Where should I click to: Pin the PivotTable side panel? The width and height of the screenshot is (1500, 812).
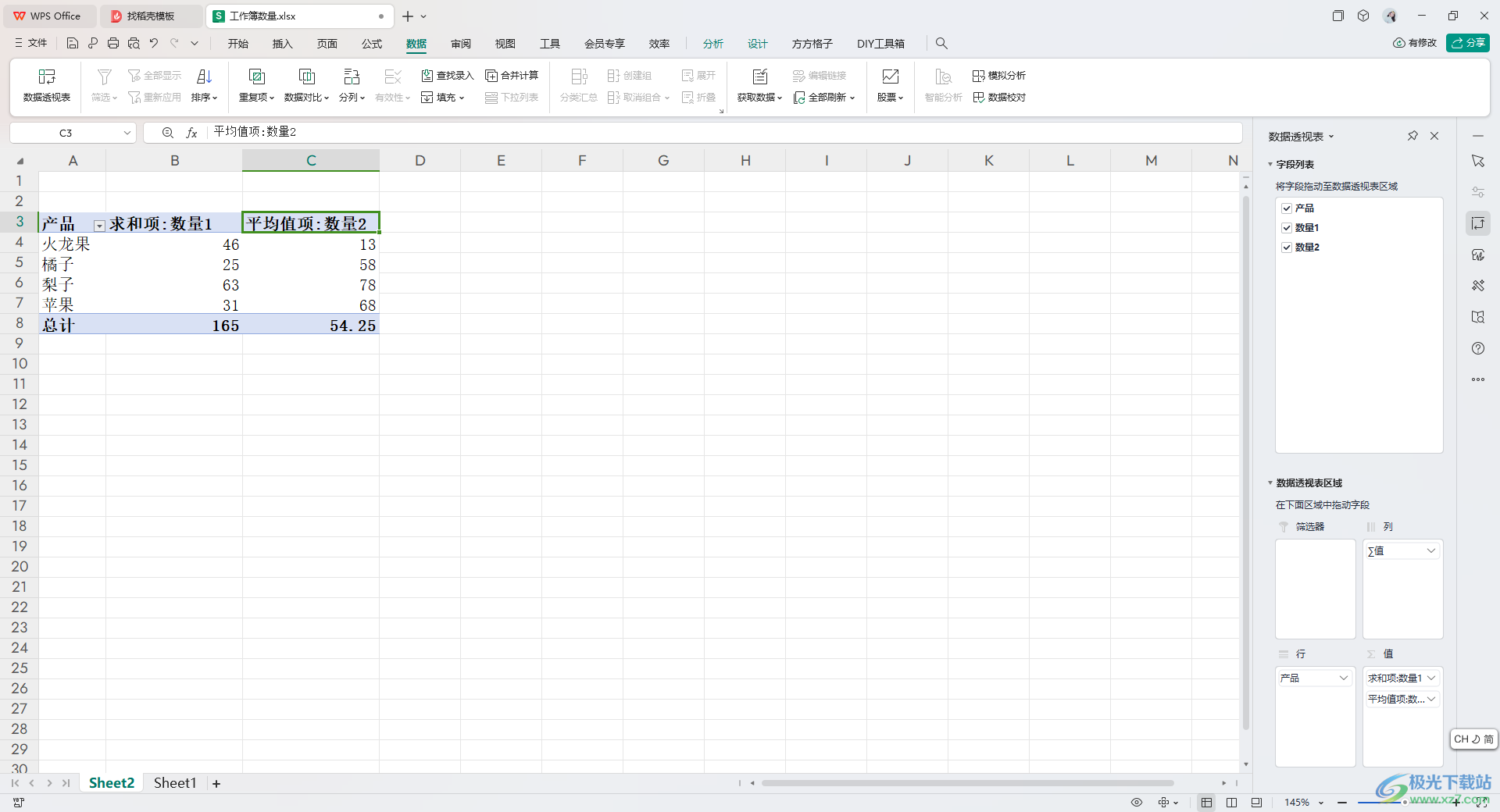pyautogui.click(x=1412, y=136)
